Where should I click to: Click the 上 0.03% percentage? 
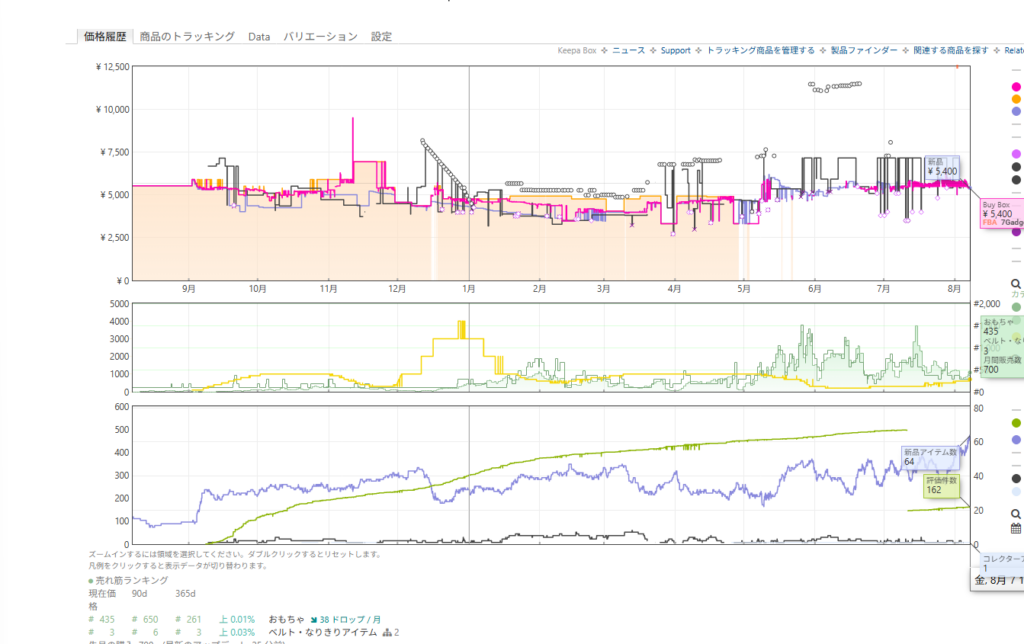pos(236,632)
